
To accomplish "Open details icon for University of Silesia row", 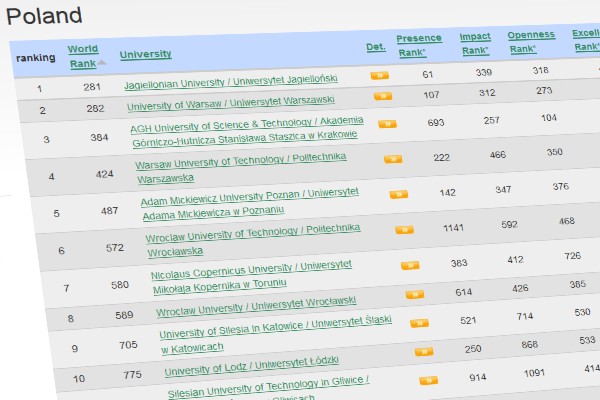I will click(x=419, y=323).
